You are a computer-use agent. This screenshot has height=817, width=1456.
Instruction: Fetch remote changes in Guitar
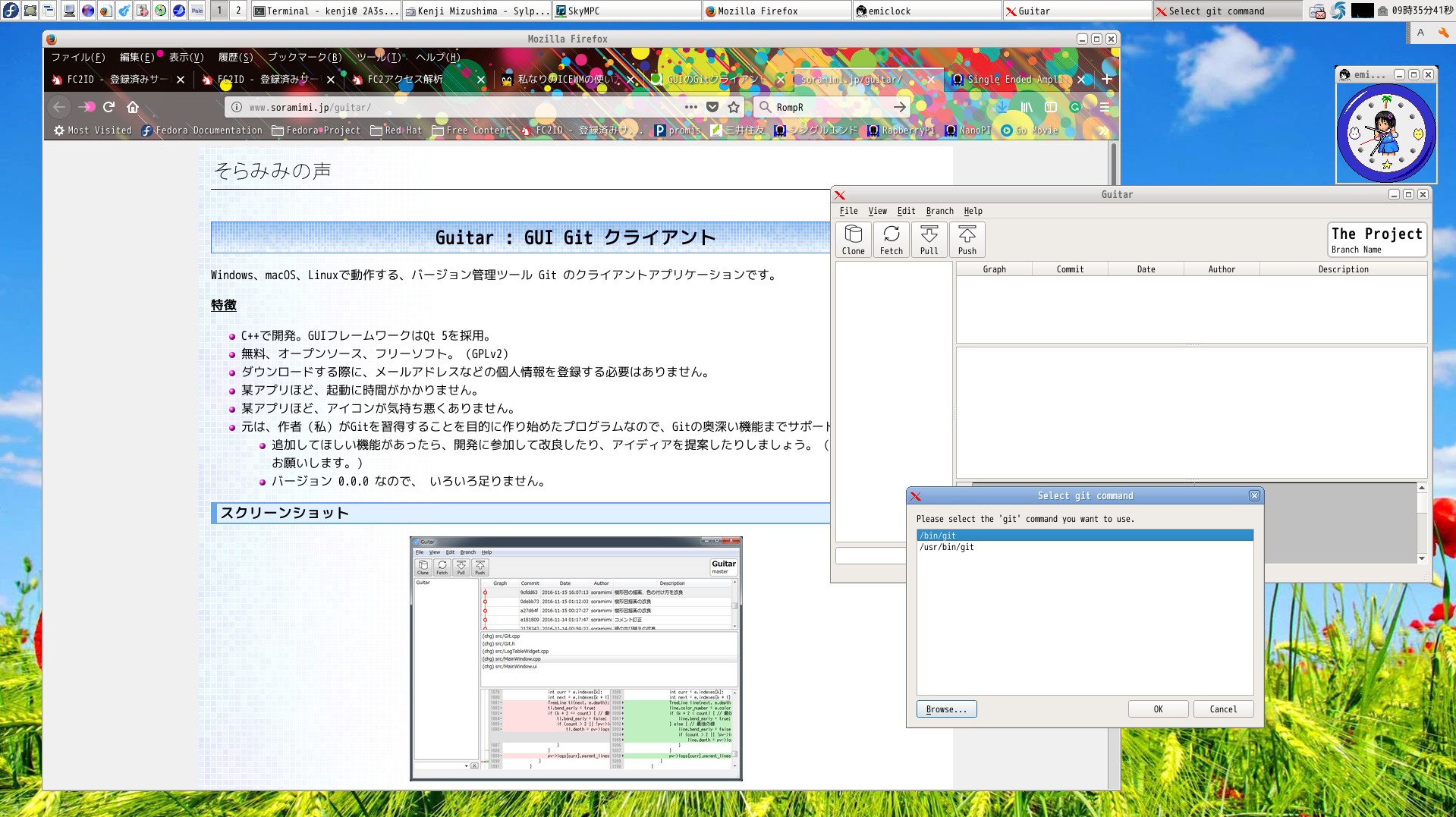pyautogui.click(x=891, y=239)
